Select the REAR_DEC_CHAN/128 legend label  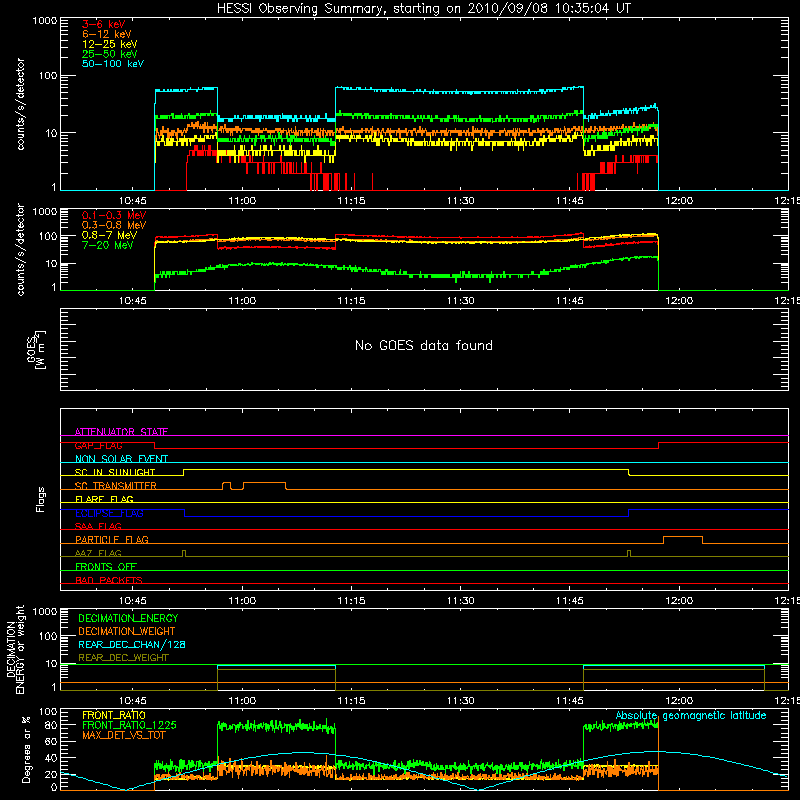click(132, 644)
